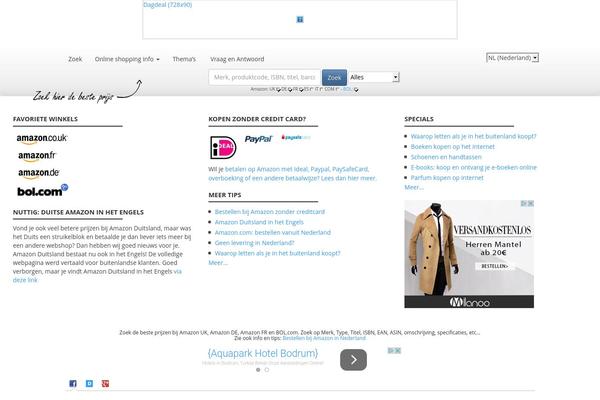
Task: Select the second ad carousel dot
Action: pyautogui.click(x=267, y=370)
